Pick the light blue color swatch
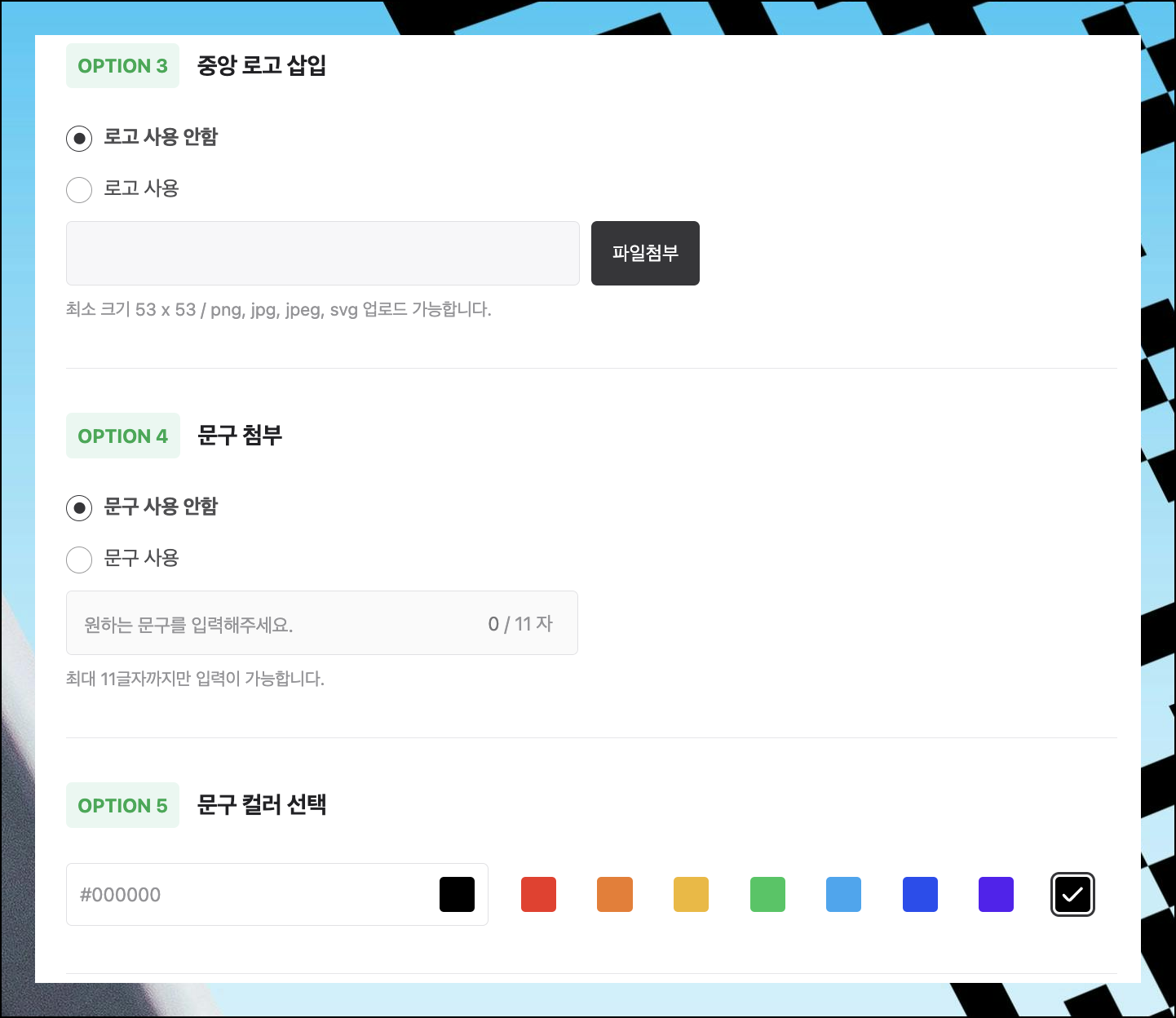Image resolution: width=1176 pixels, height=1018 pixels. point(843,894)
